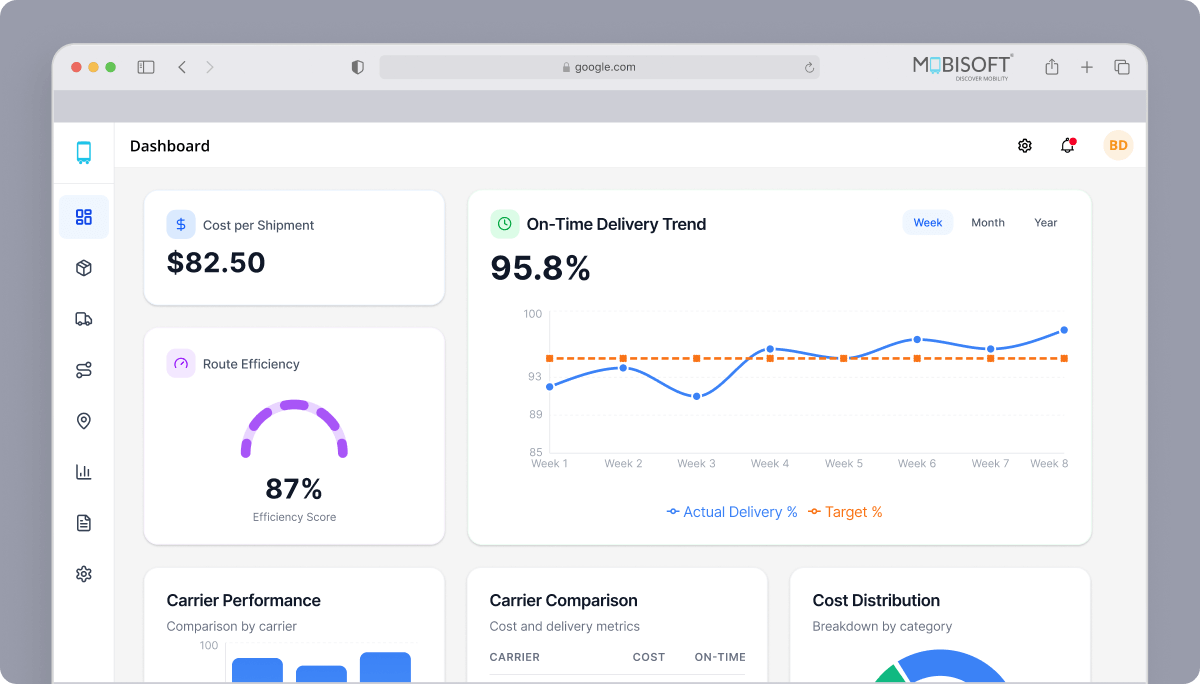Switch the delivery trend to Year view
This screenshot has width=1200, height=684.
[x=1045, y=222]
